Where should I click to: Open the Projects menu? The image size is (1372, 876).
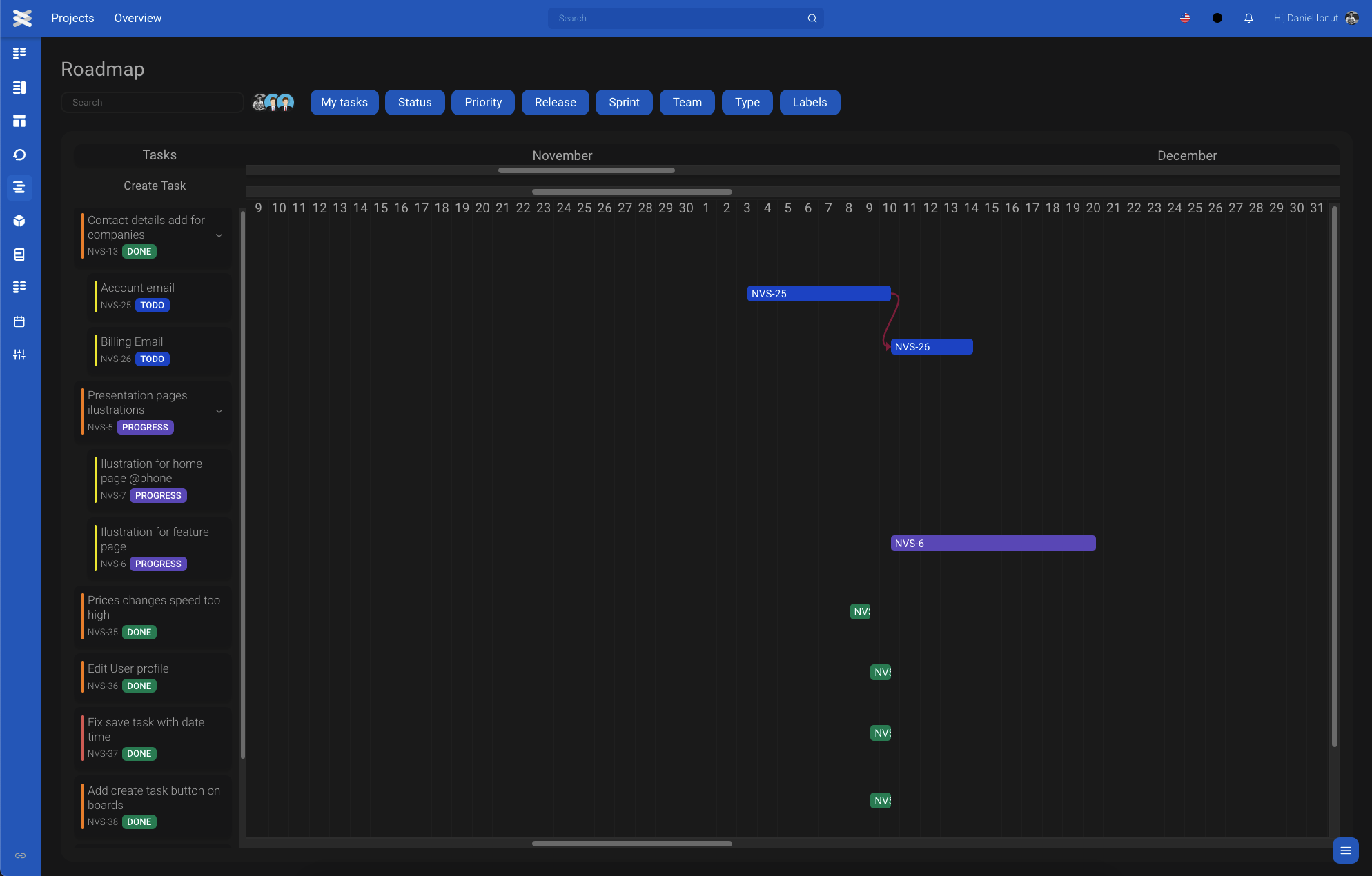point(72,19)
